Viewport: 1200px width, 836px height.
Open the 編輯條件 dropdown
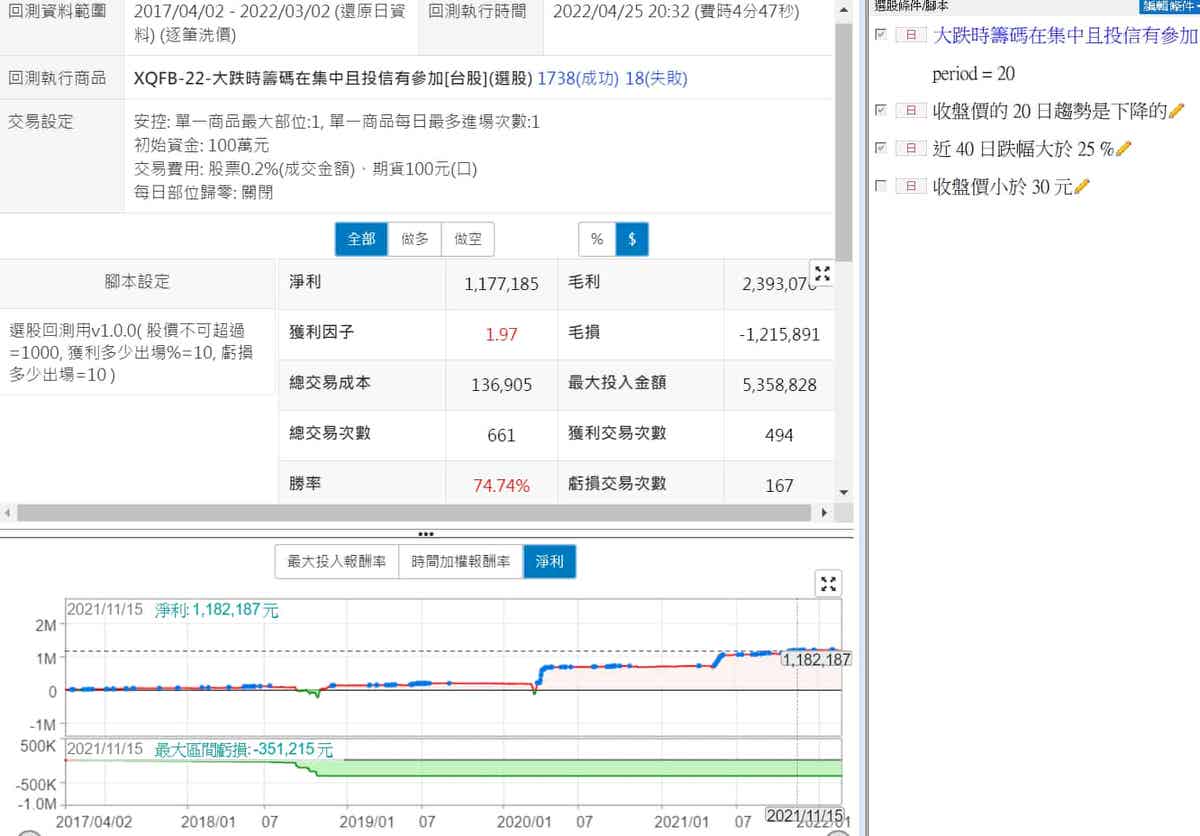(x=1169, y=6)
